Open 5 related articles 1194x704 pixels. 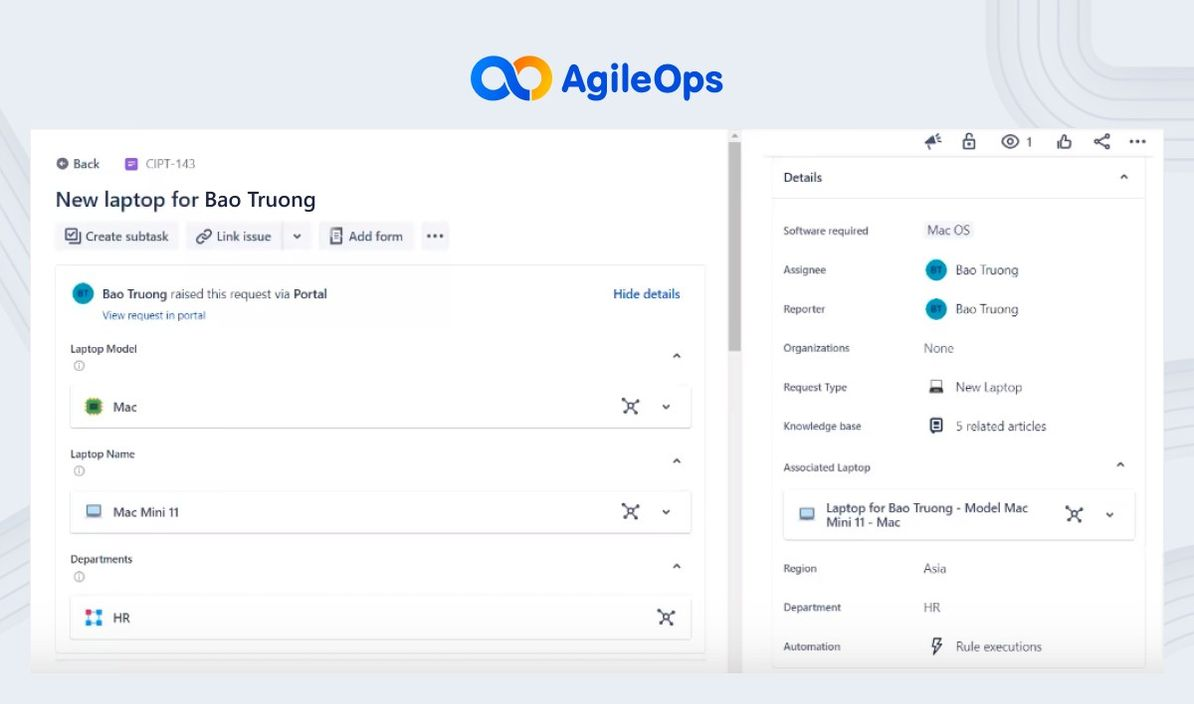point(1001,426)
